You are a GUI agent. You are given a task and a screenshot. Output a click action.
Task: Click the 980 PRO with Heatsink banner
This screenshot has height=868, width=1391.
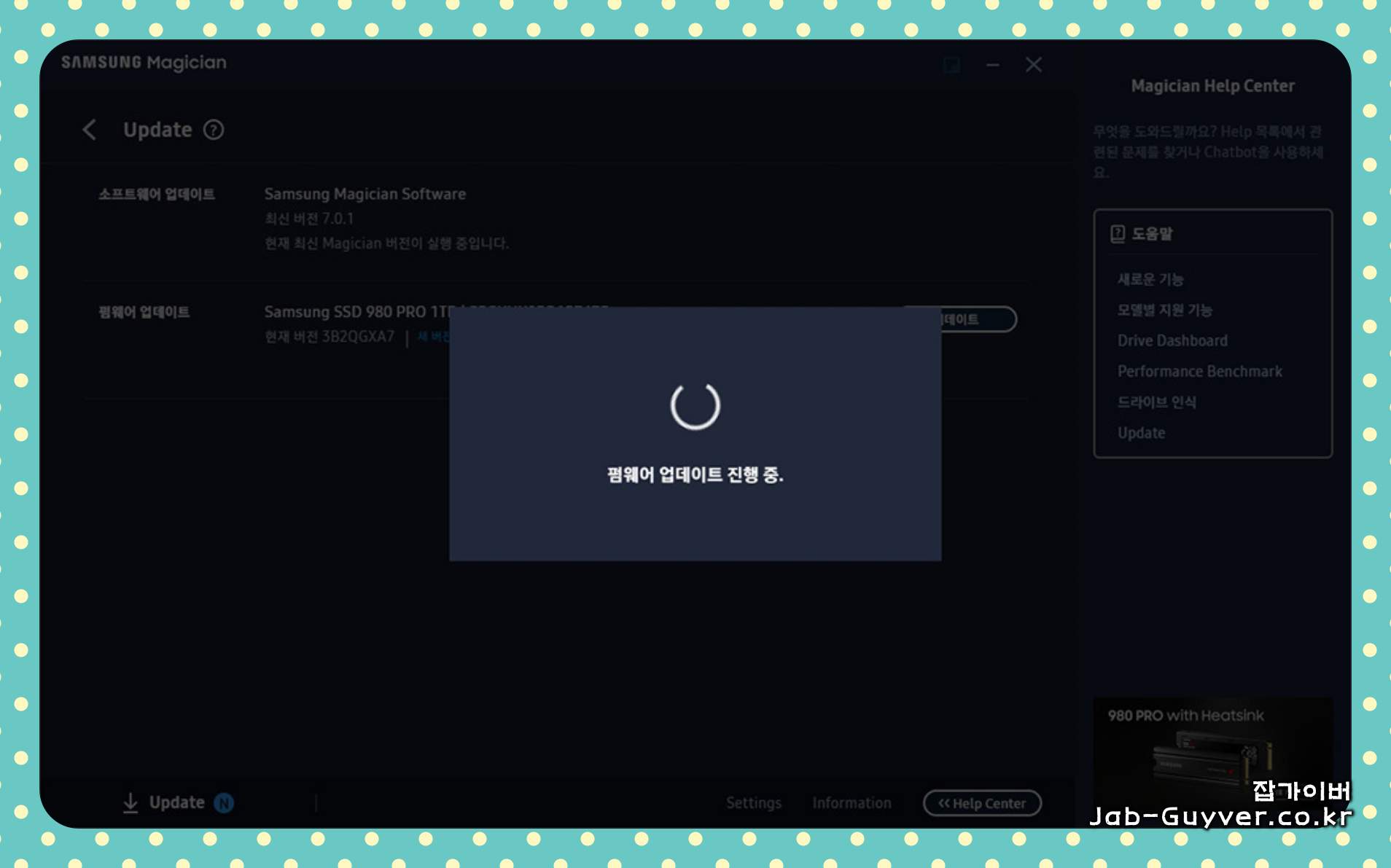click(x=1212, y=758)
